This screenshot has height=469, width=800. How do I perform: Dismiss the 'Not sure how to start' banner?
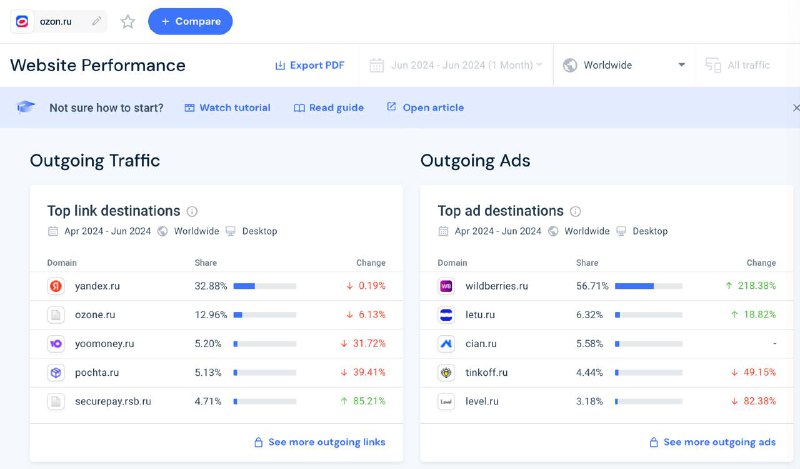[x=796, y=108]
